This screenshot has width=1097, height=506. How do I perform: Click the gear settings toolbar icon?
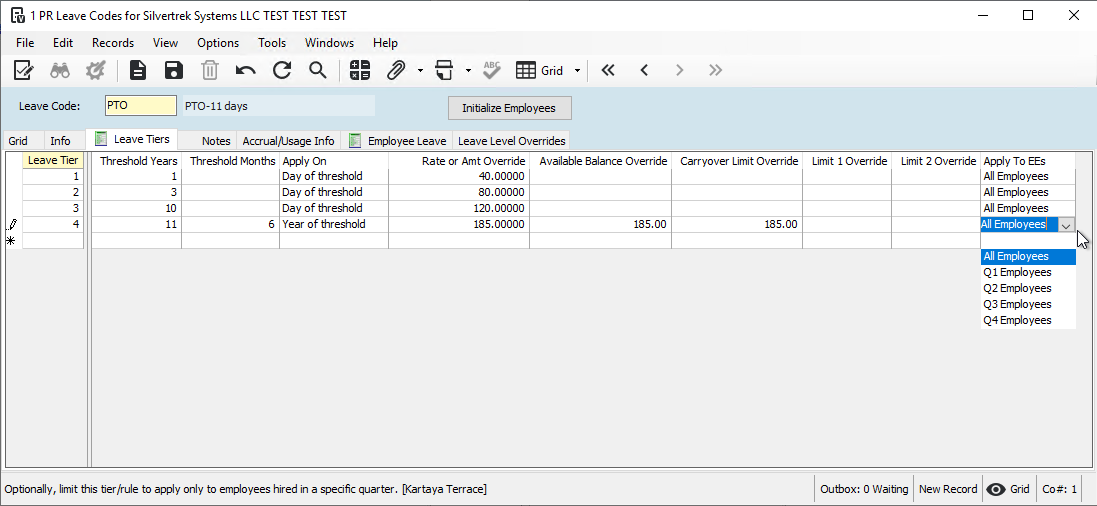point(94,70)
